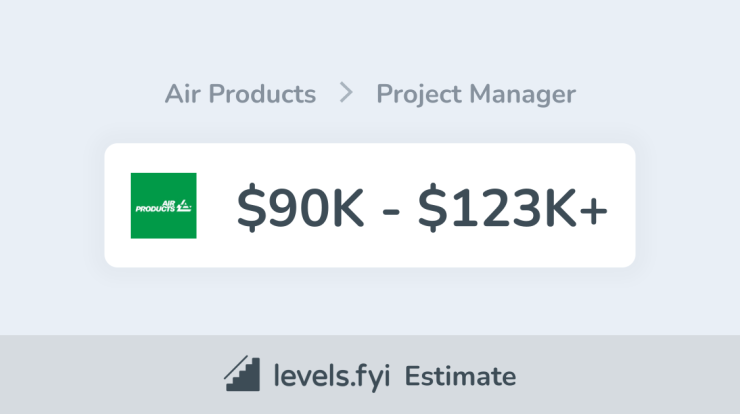Click the word Project in breadcrumb
740x414 pixels.
point(419,94)
